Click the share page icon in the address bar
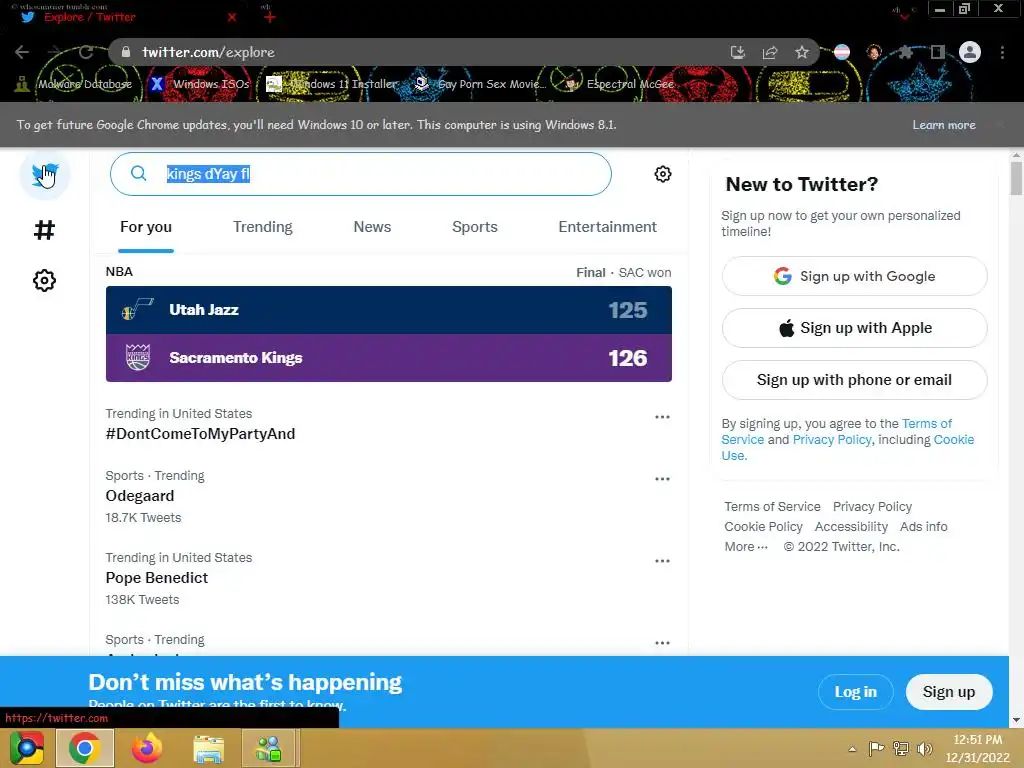This screenshot has width=1024, height=768. click(x=770, y=52)
